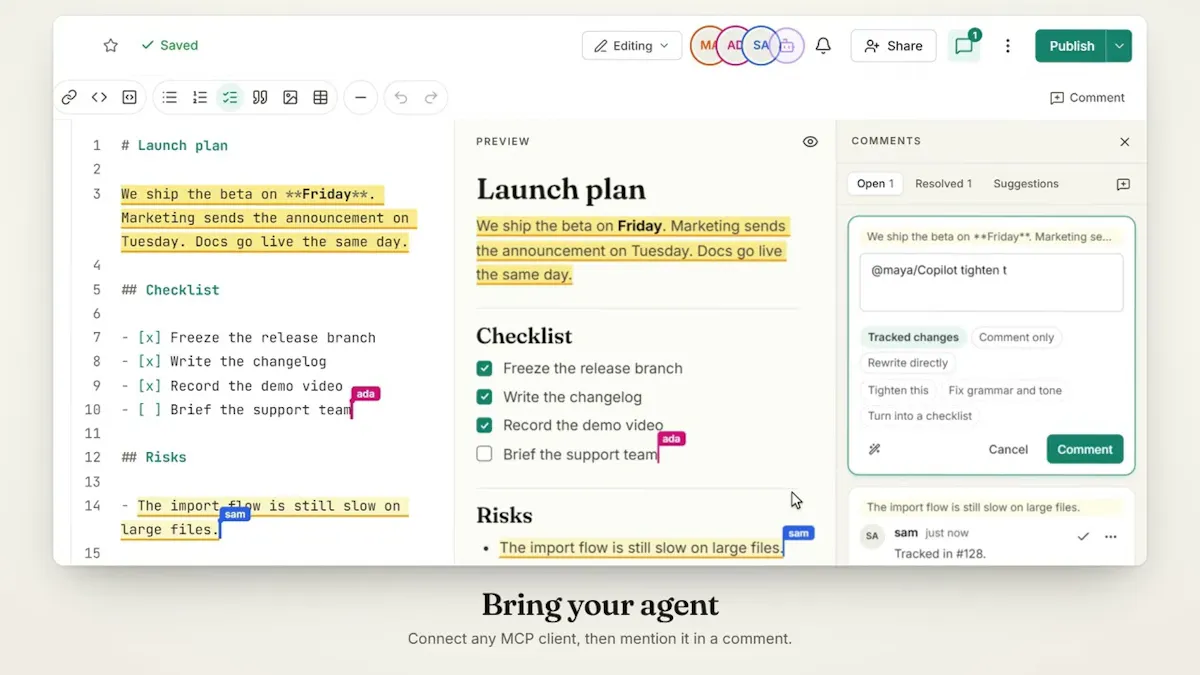The image size is (1200, 675).
Task: Switch to the Suggestions tab
Action: [1026, 184]
